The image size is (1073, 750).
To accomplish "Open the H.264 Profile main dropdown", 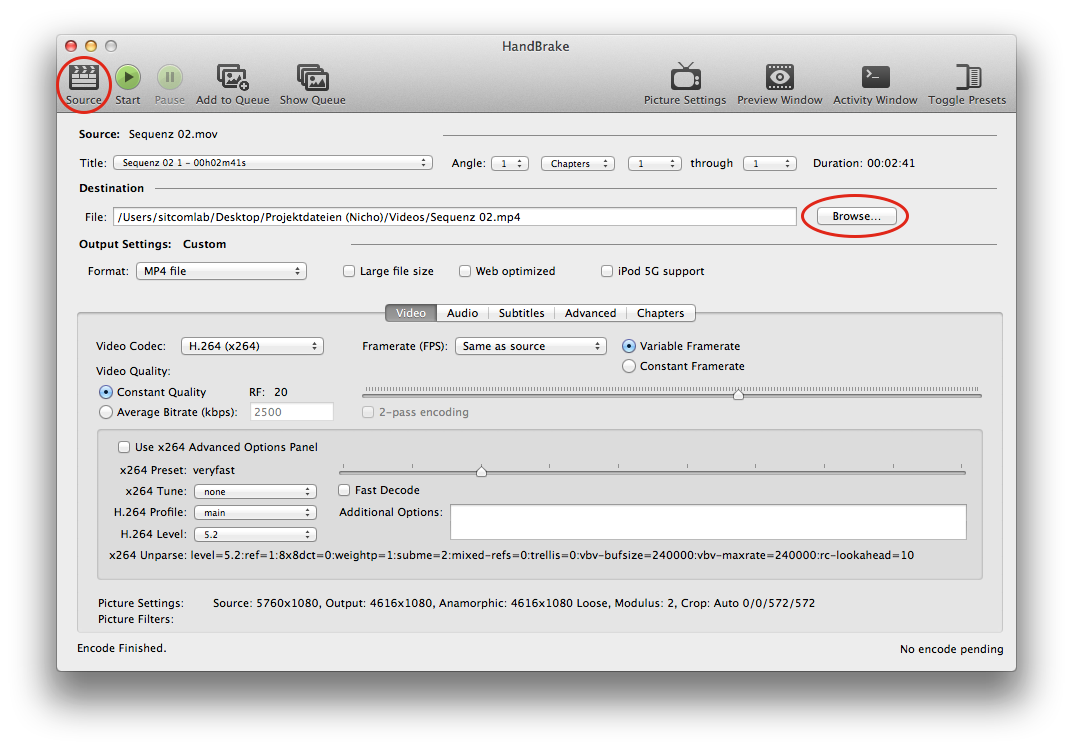I will pyautogui.click(x=255, y=513).
